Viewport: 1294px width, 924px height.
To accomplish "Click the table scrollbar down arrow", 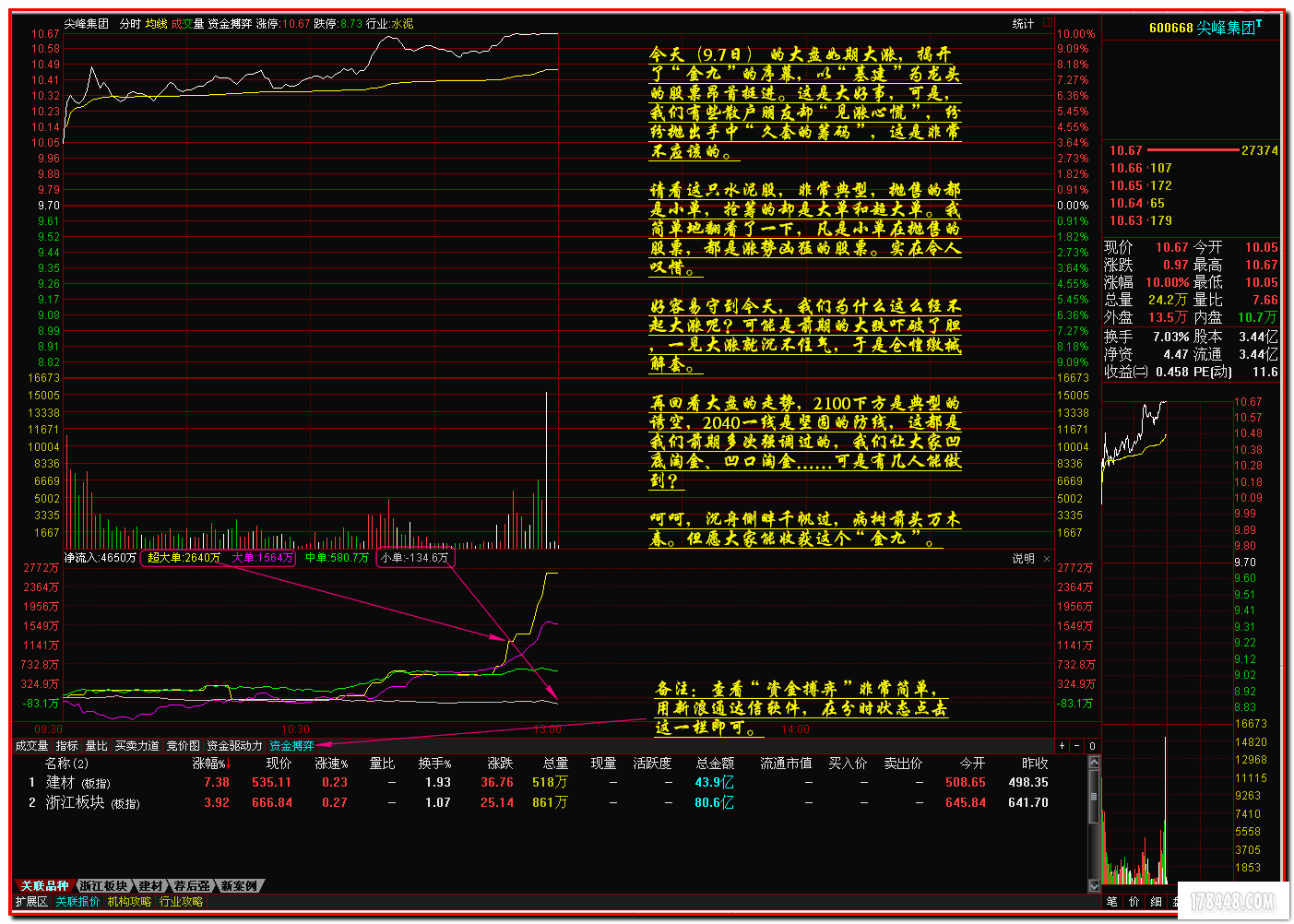I will click(1095, 885).
